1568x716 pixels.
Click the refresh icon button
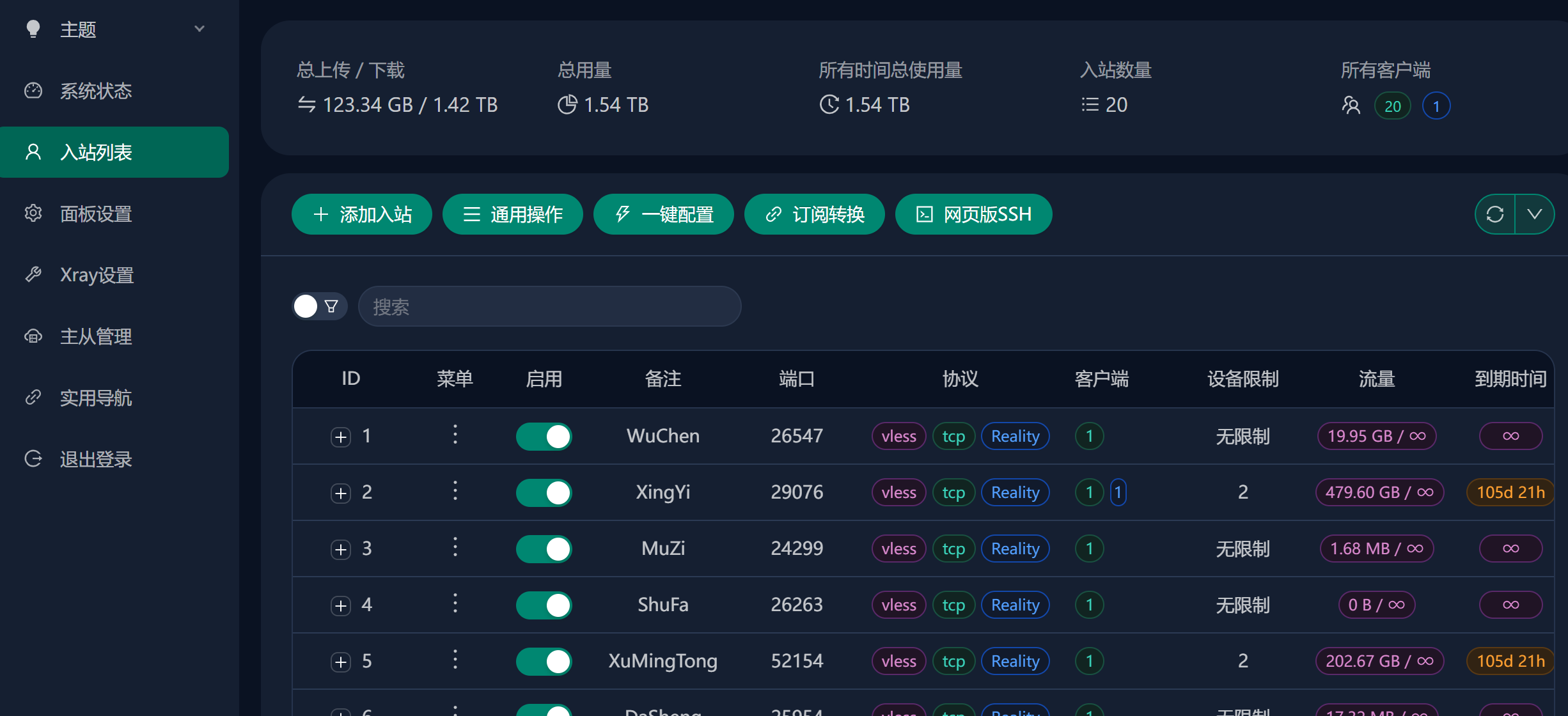1494,214
